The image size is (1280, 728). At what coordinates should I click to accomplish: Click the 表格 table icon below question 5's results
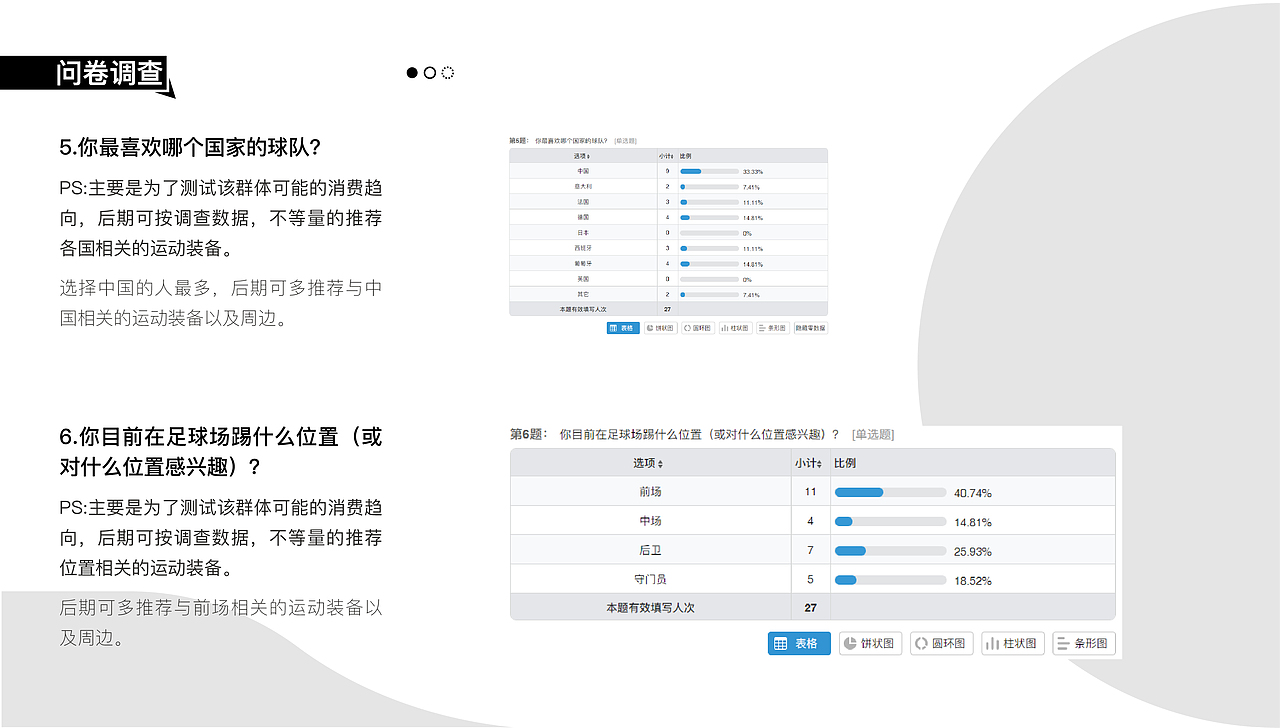tap(623, 327)
